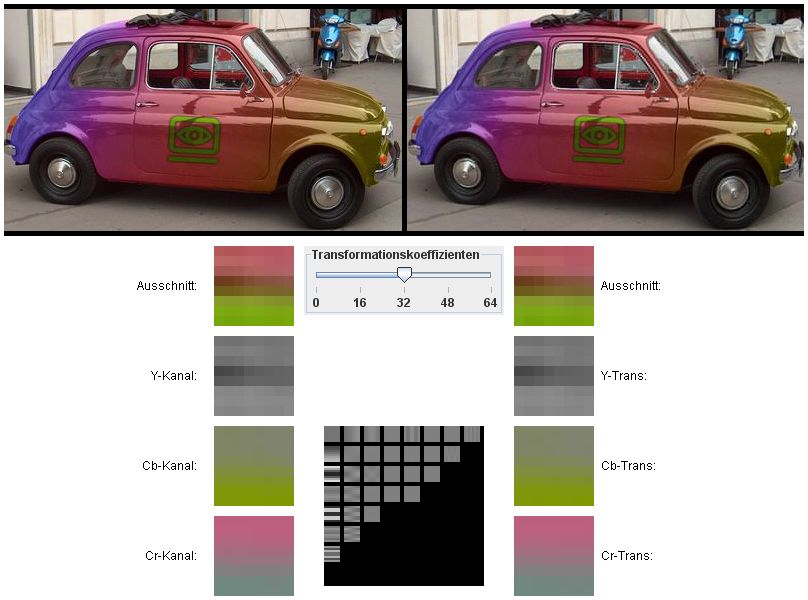This screenshot has width=808, height=600.
Task: Click the 'Cr-Kanal:' label
Action: 171,556
